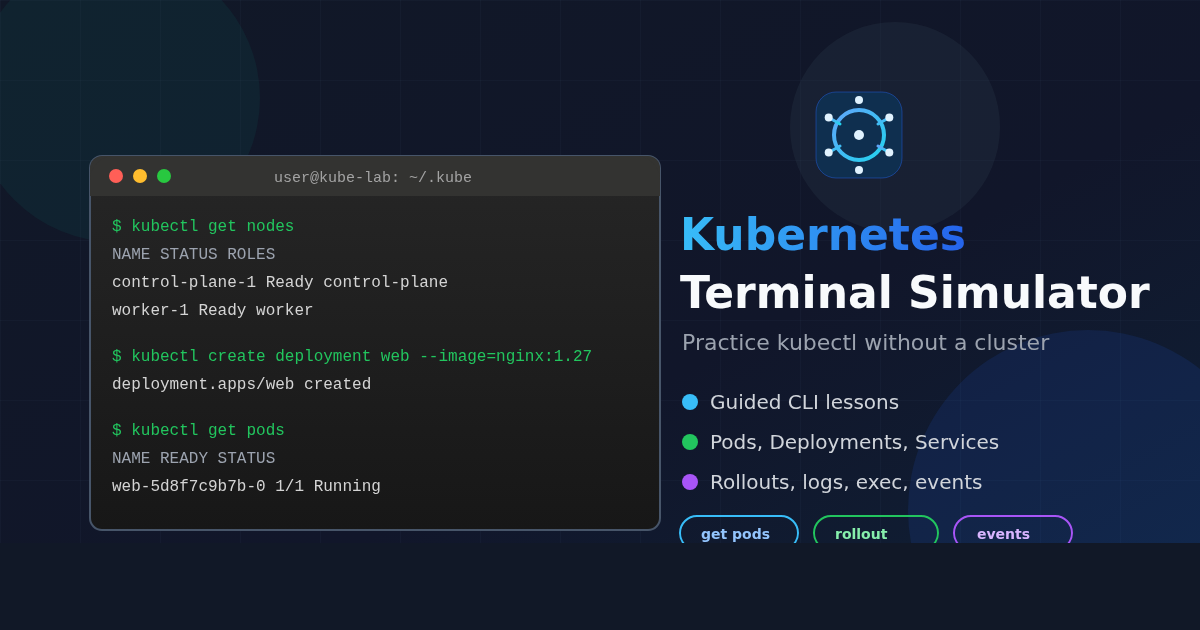Image resolution: width=1200 pixels, height=630 pixels.
Task: Click the 'get pods' pill button
Action: 739,531
